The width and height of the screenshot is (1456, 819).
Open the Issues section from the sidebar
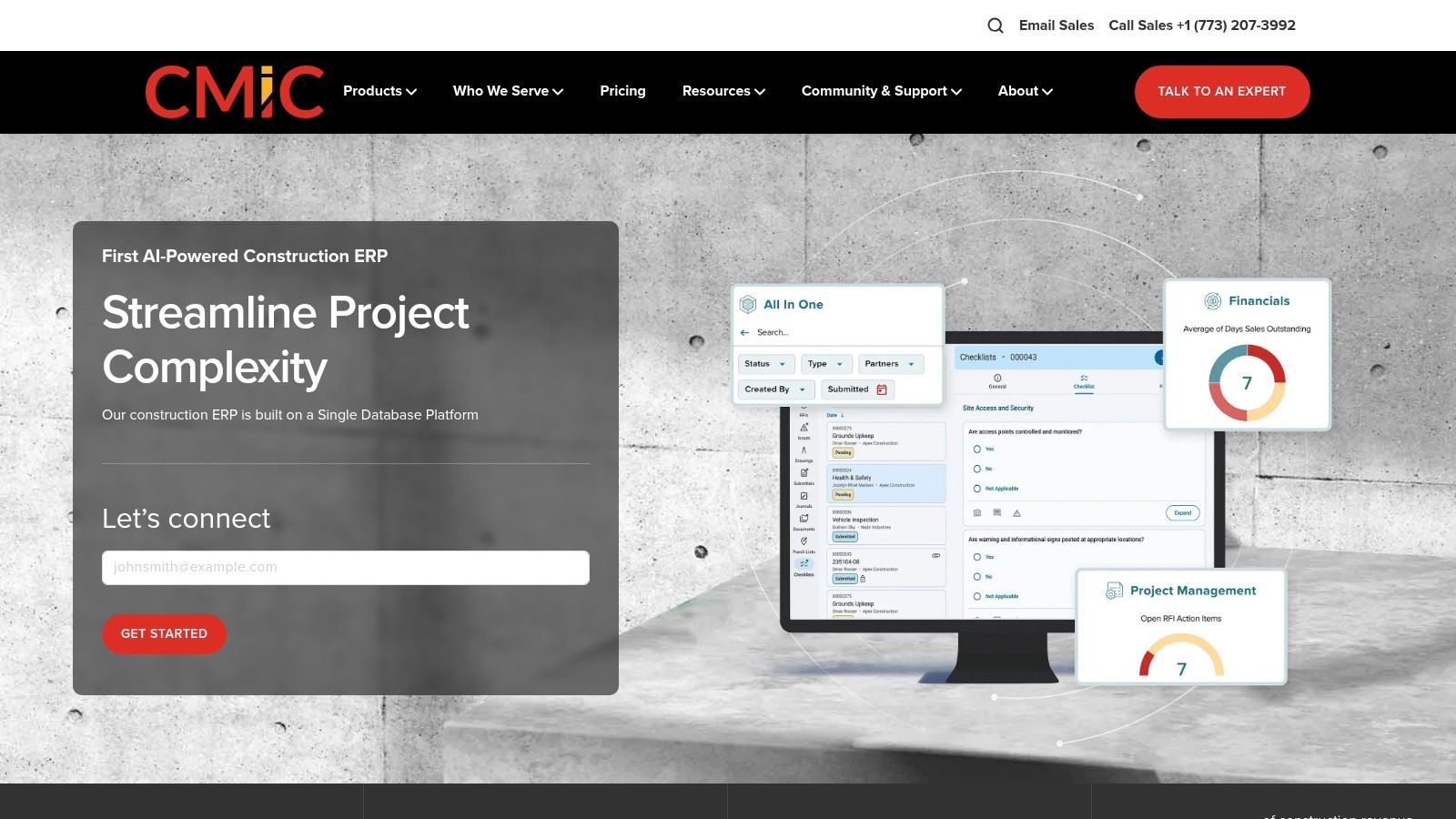(x=804, y=428)
